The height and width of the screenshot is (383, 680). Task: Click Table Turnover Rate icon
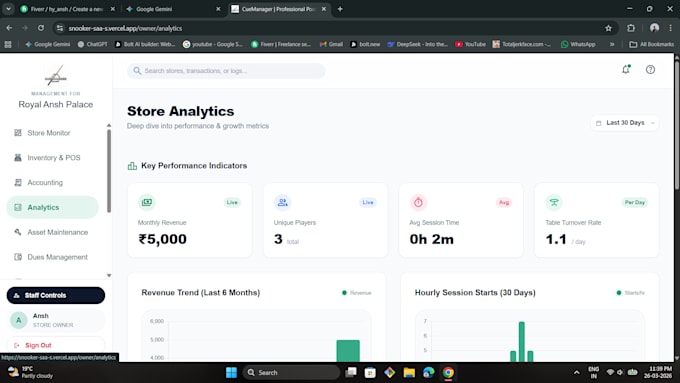point(554,202)
